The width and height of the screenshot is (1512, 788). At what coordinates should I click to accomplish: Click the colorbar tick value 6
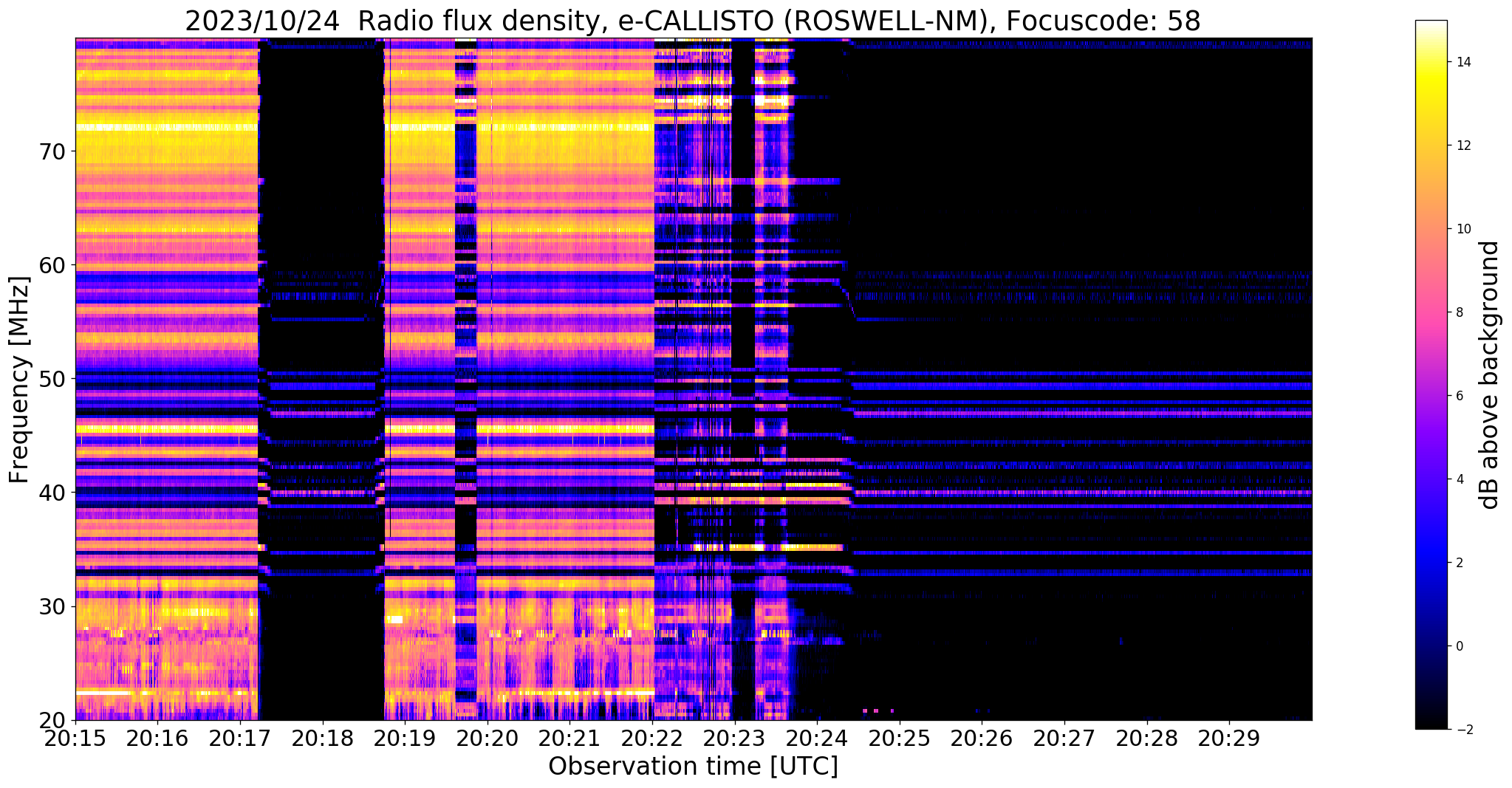coord(1459,396)
